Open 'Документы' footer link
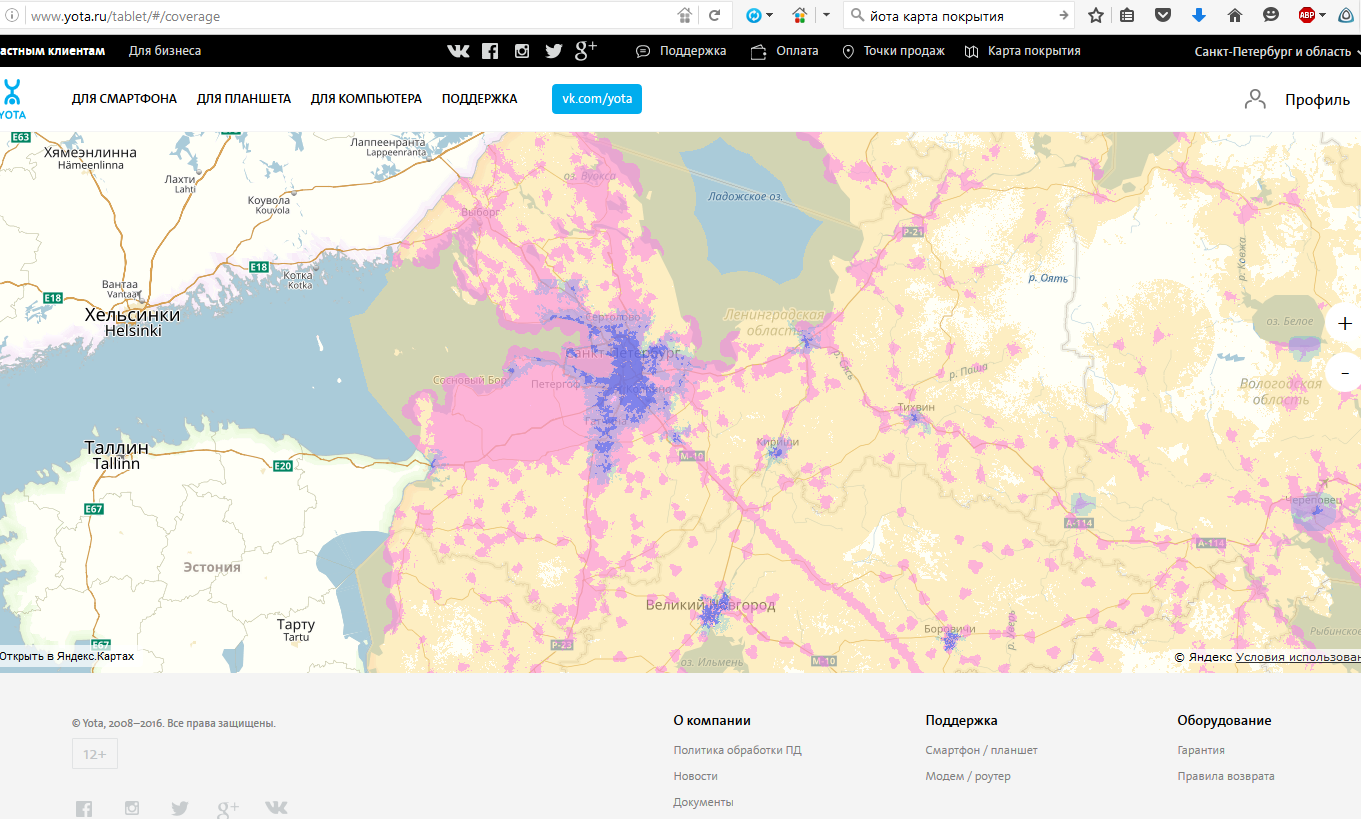Screen dimensions: 1361x819 click(x=703, y=802)
